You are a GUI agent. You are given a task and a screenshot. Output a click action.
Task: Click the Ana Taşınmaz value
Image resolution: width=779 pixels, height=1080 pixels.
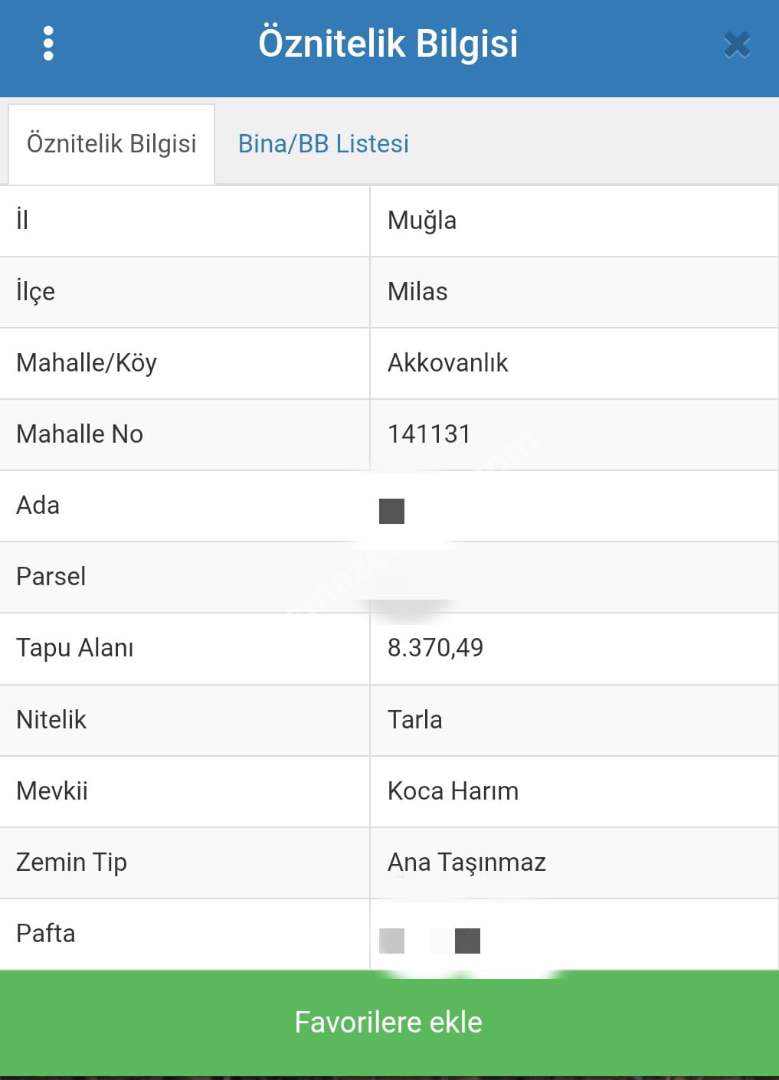click(x=466, y=862)
